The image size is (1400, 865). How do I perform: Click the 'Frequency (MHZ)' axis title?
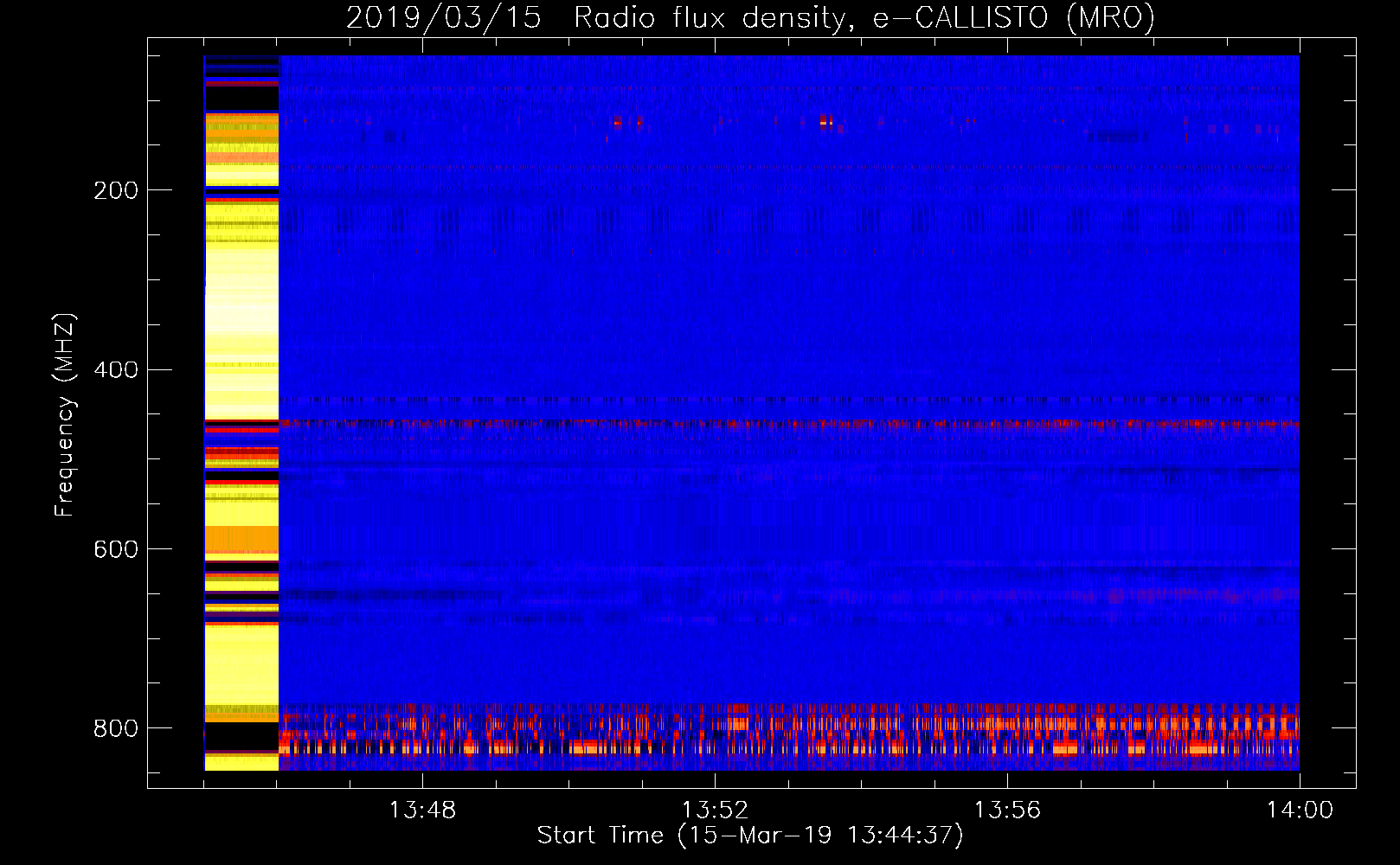click(65, 414)
